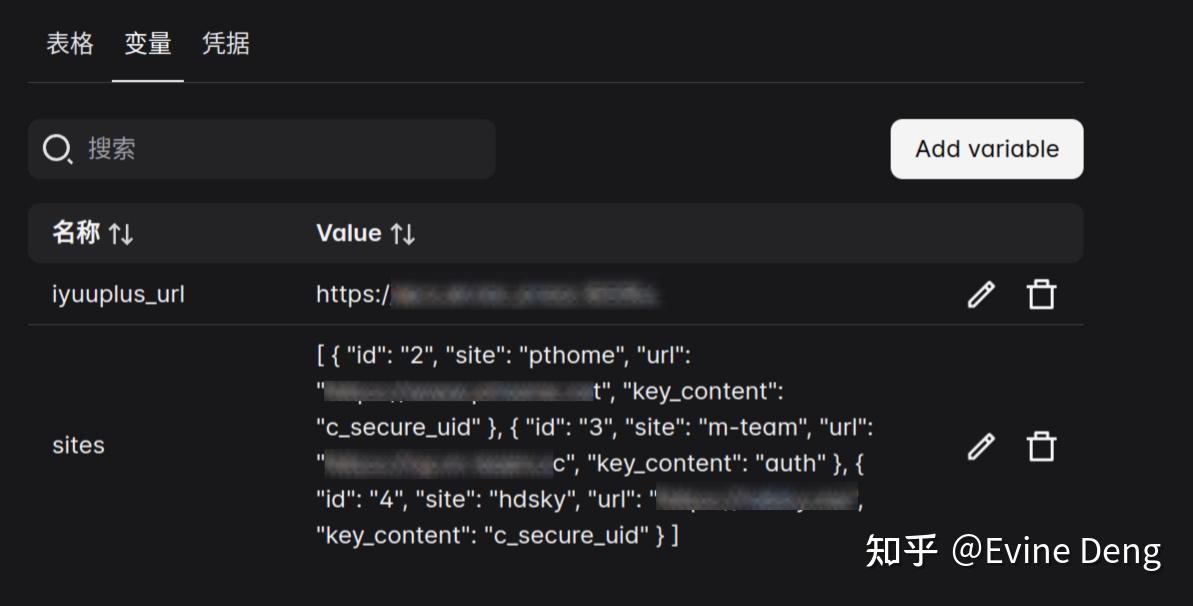Click the magnifier icon in search box
Image resolution: width=1193 pixels, height=606 pixels.
[57, 150]
